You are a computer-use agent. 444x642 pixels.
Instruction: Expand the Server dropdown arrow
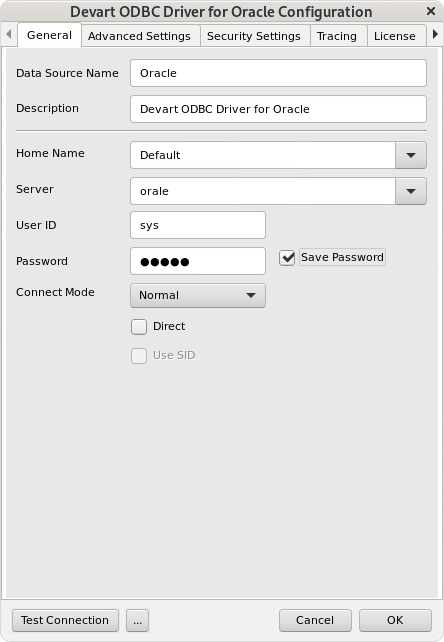tap(411, 191)
